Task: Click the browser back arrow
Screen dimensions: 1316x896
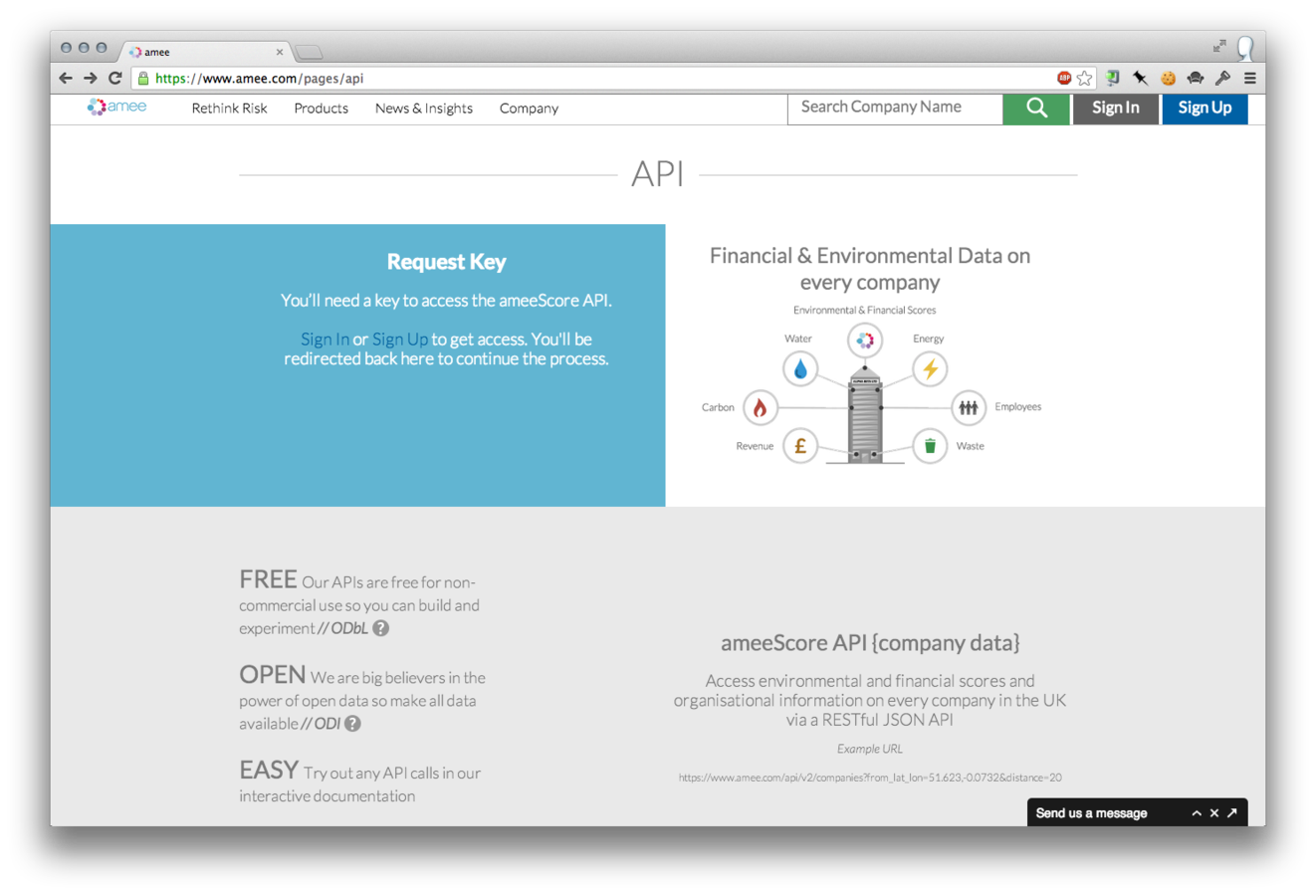Action: coord(66,78)
